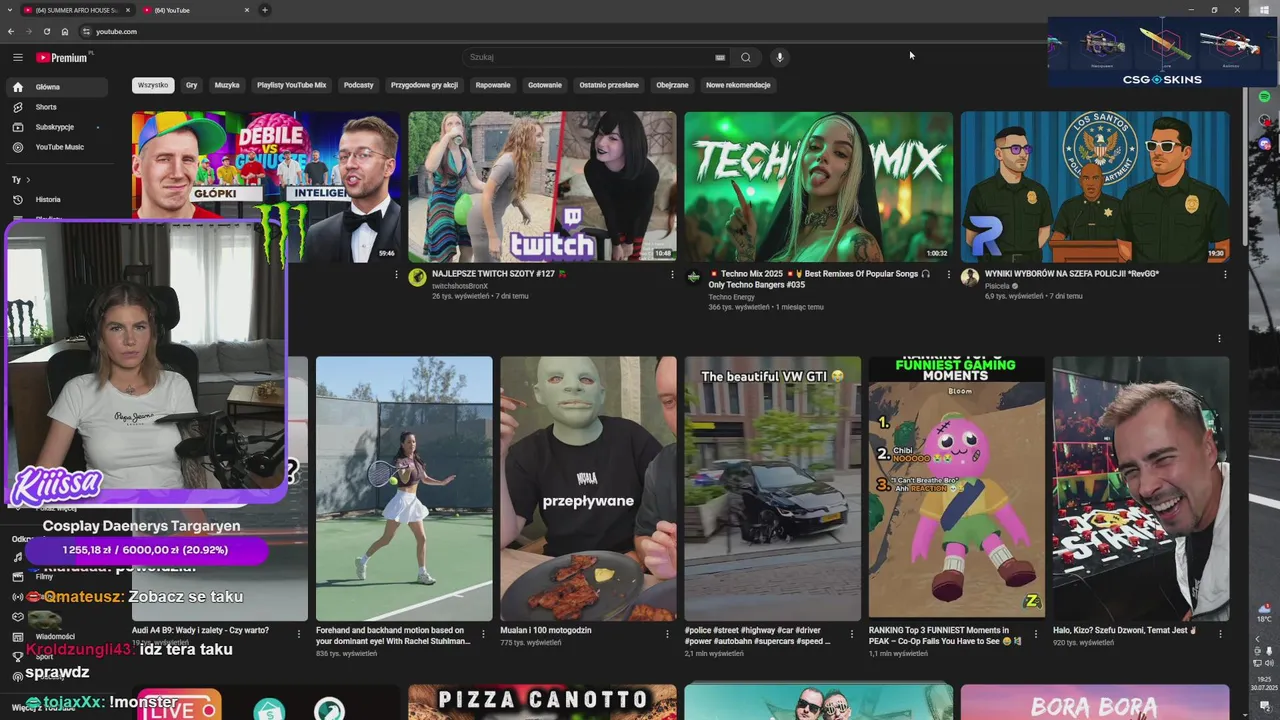The image size is (1280, 720).
Task: Open Techno Mix 2025 video title
Action: pyautogui.click(x=819, y=279)
